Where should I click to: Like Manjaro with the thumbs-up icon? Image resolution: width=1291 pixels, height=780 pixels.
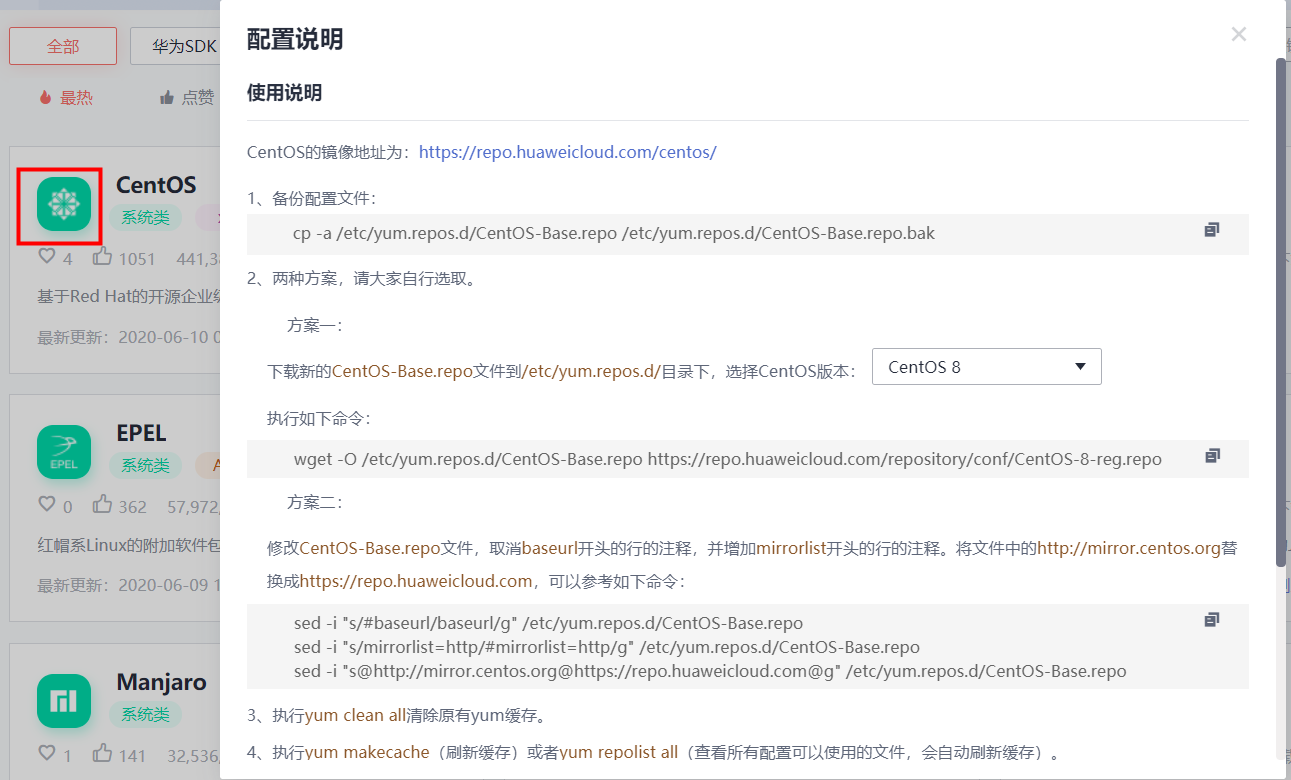[102, 753]
